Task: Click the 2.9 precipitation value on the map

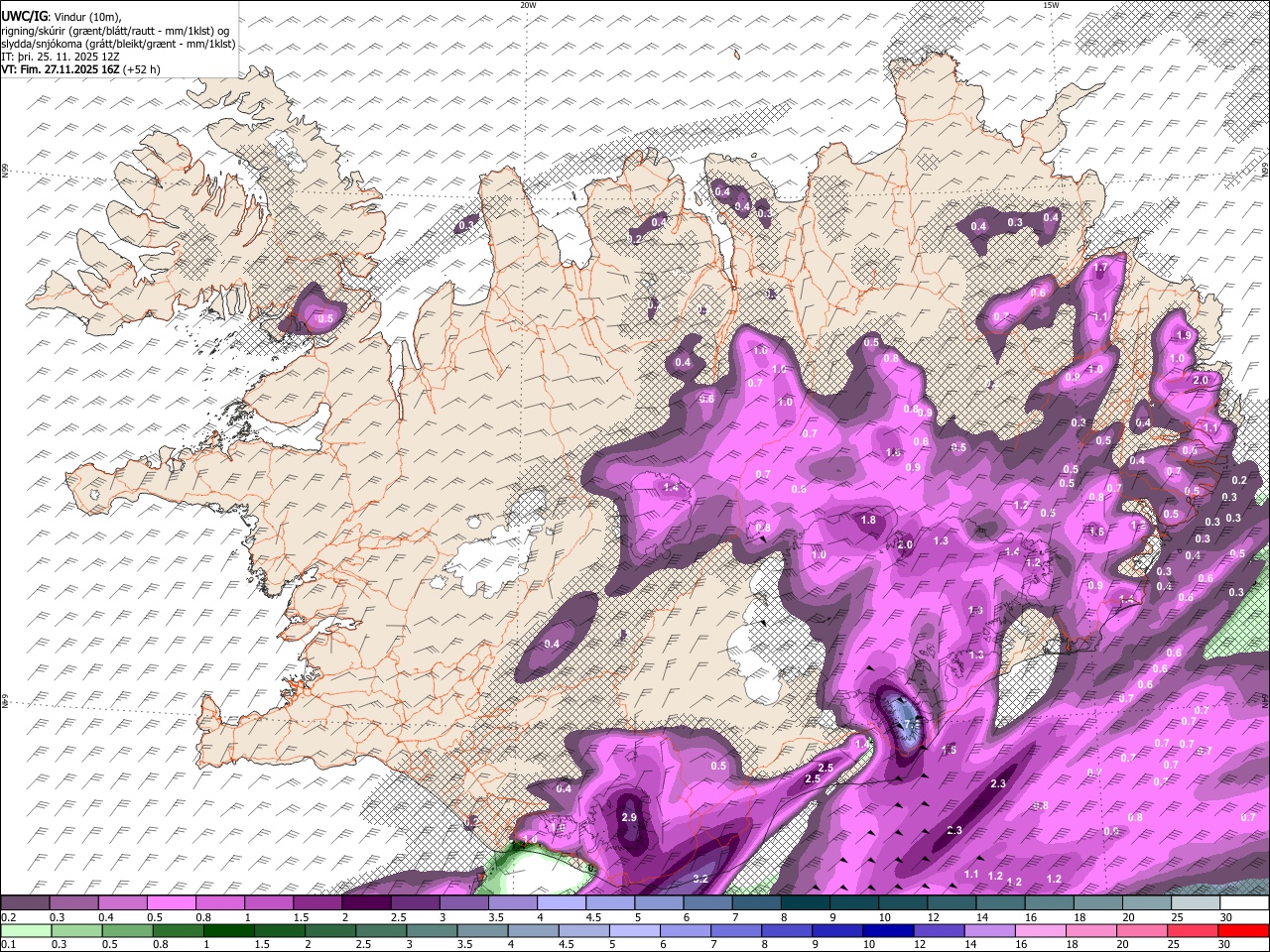Action: (x=629, y=817)
